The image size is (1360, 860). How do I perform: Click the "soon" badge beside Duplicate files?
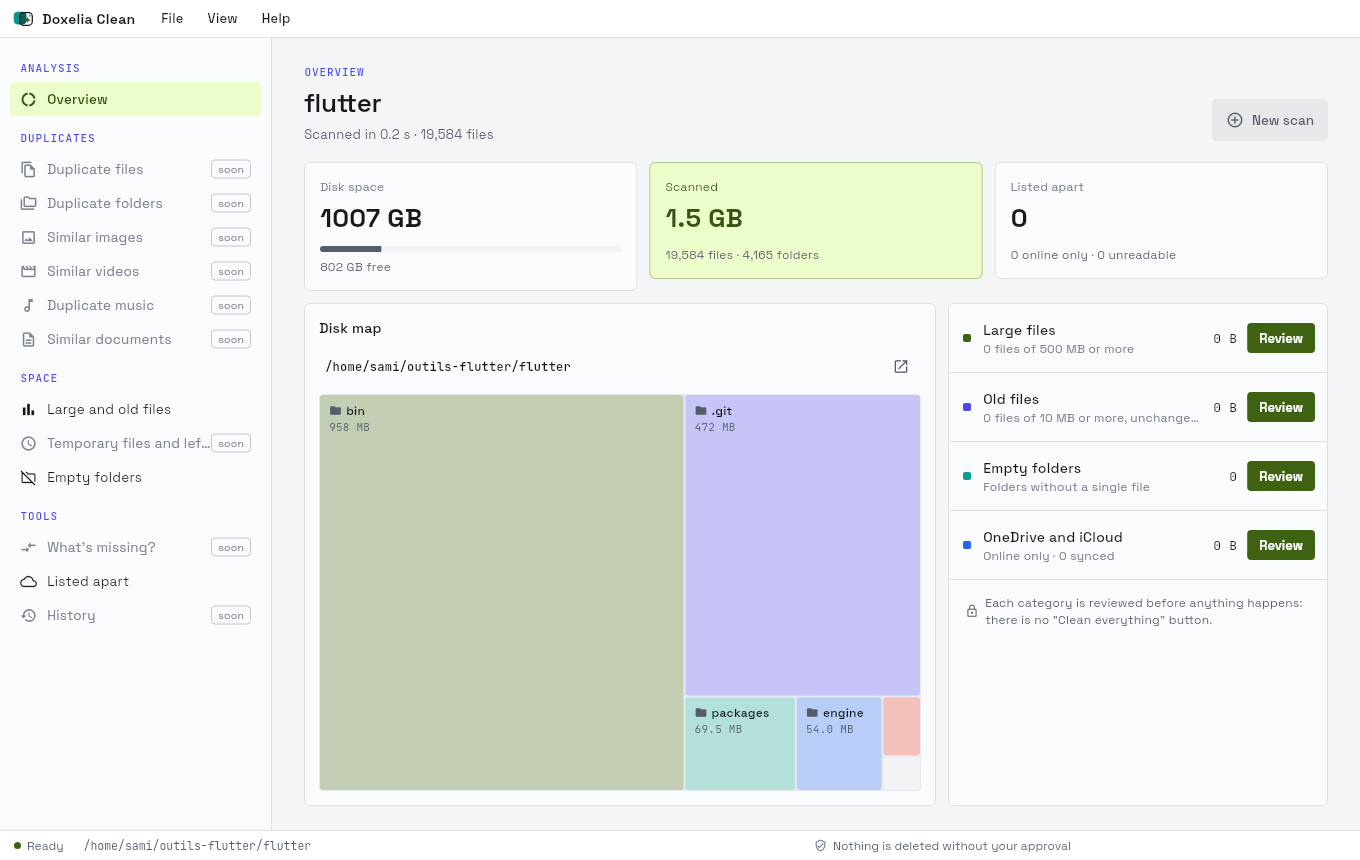[231, 169]
